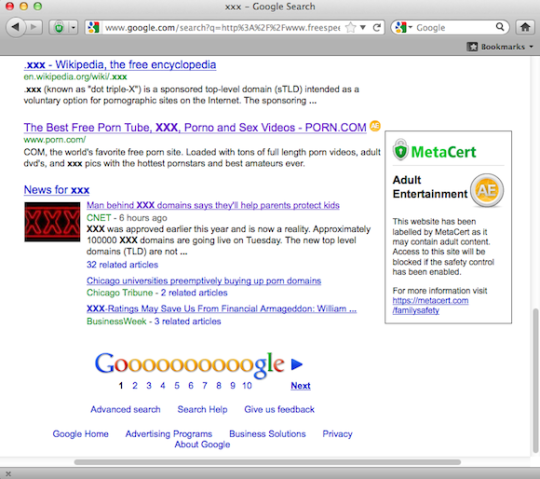The image size is (540, 479).
Task: Go to results page 6
Action: tap(191, 385)
